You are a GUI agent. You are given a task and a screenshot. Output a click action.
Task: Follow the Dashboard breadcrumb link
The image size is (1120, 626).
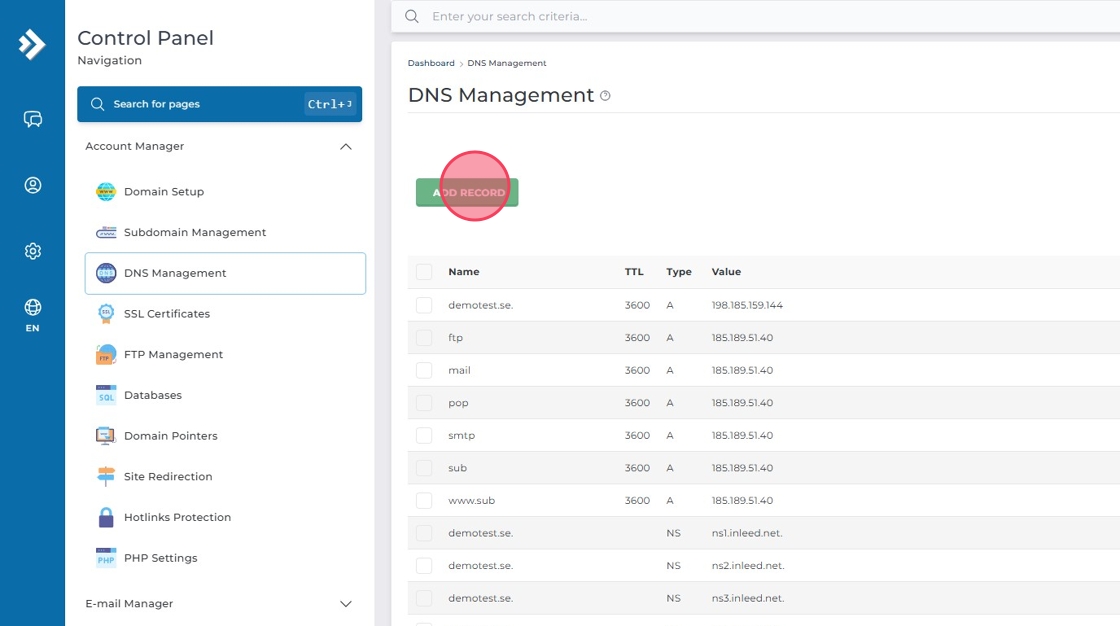(431, 63)
